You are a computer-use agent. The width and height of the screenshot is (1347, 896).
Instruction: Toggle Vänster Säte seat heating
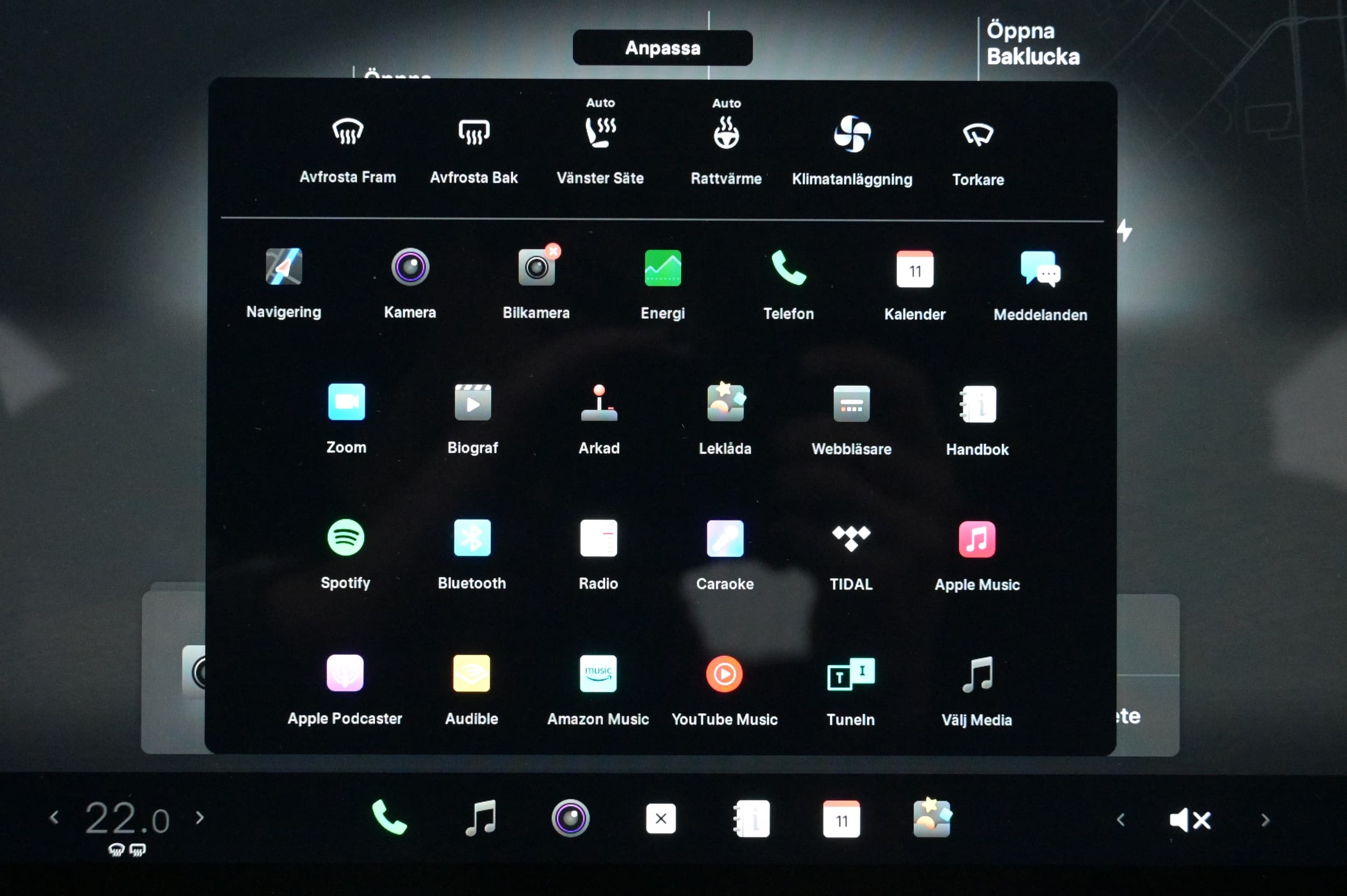click(x=600, y=143)
